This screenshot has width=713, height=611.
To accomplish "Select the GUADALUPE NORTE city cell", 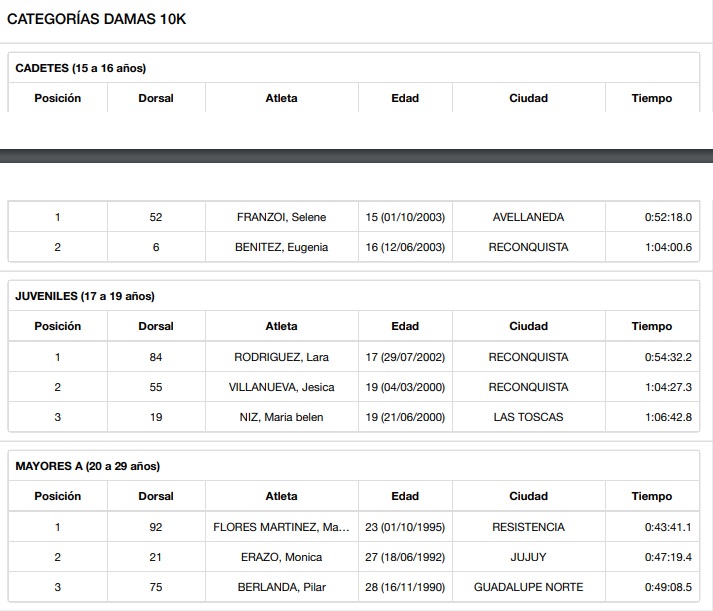I will (528, 587).
